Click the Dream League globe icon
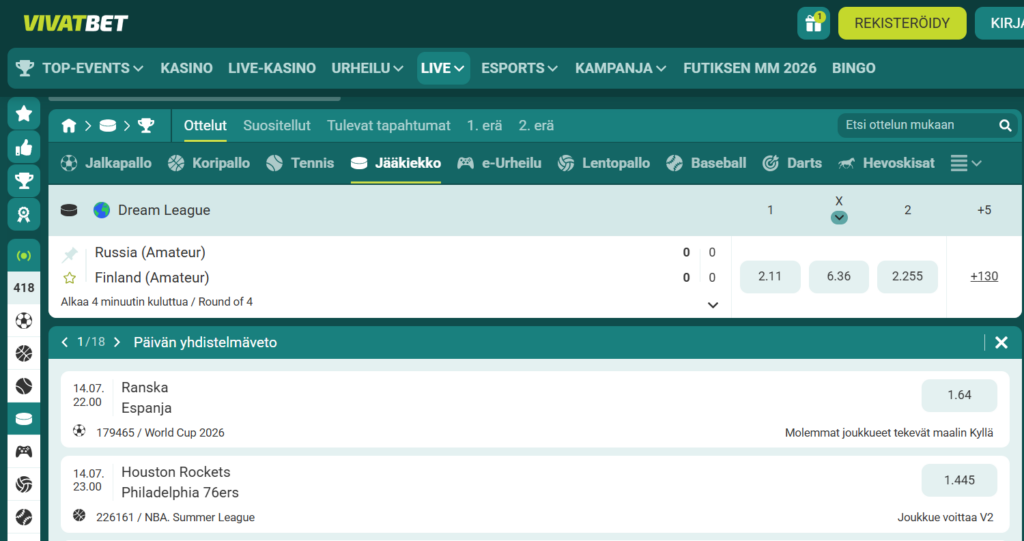 coord(101,210)
